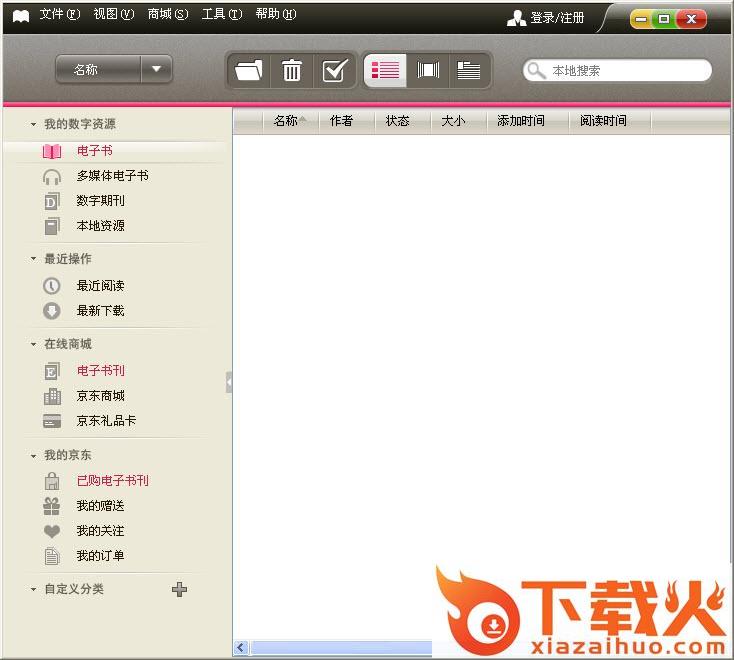
Task: Select 电子书 in the sidebar
Action: (x=95, y=151)
